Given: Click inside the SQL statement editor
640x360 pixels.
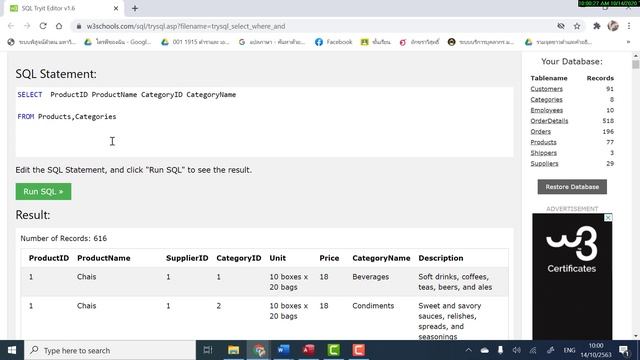Looking at the screenshot, I should pos(264,122).
